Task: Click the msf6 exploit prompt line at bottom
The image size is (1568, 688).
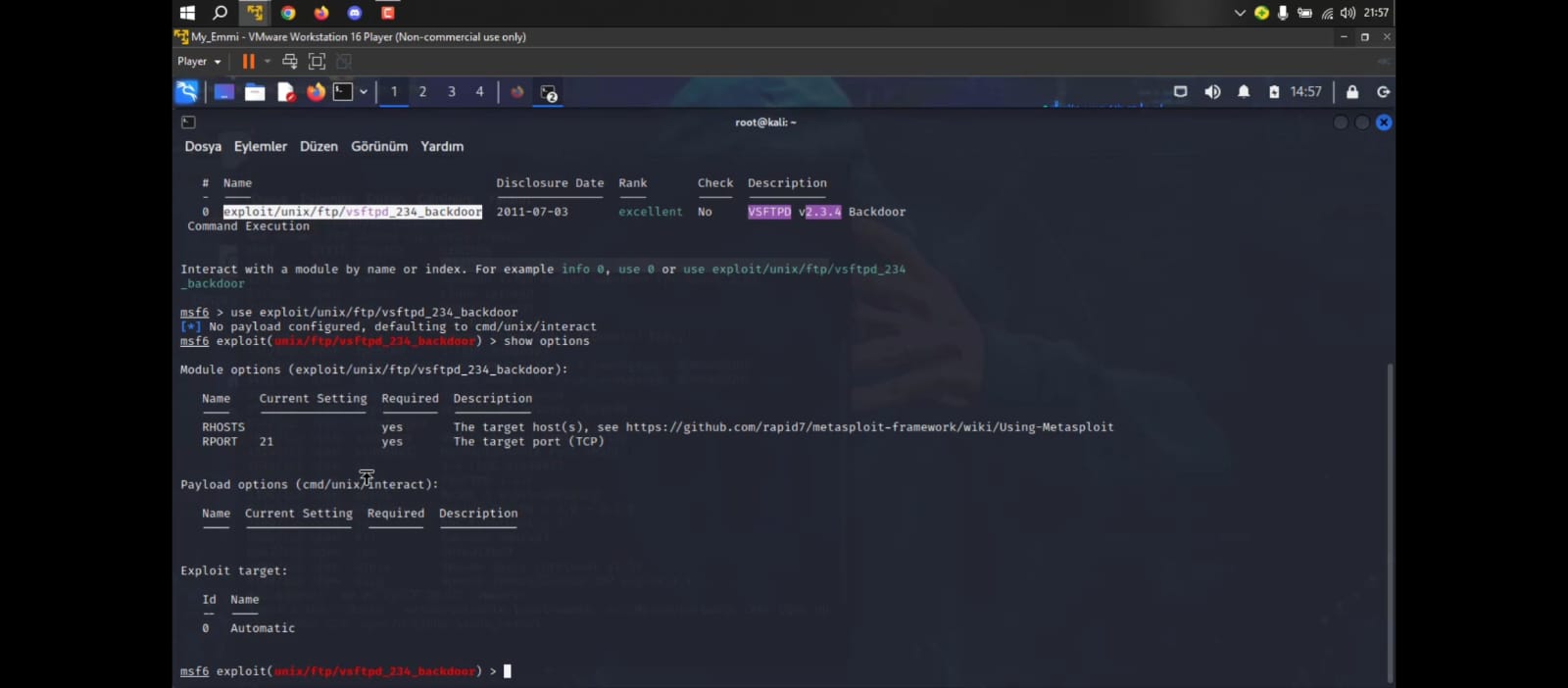Action: (x=346, y=671)
